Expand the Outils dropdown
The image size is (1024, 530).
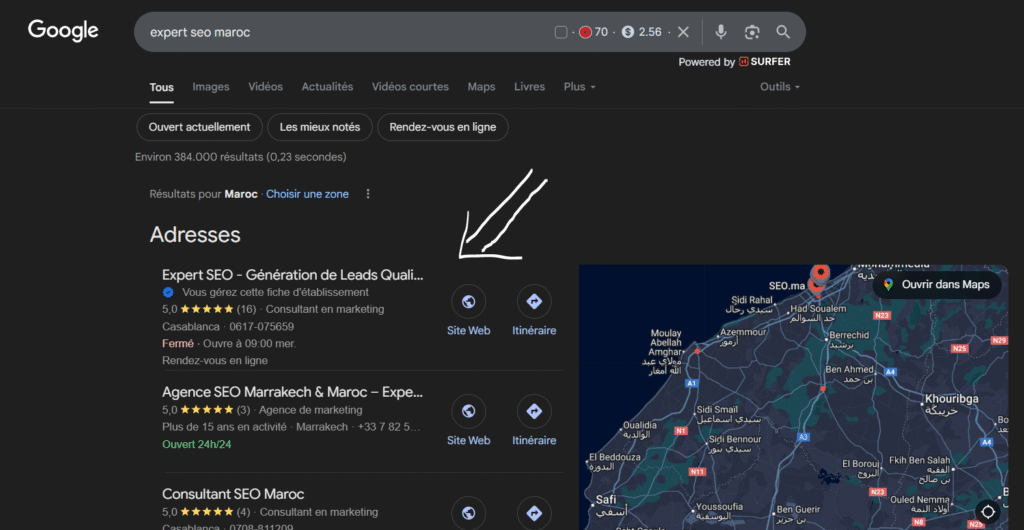[x=780, y=87]
